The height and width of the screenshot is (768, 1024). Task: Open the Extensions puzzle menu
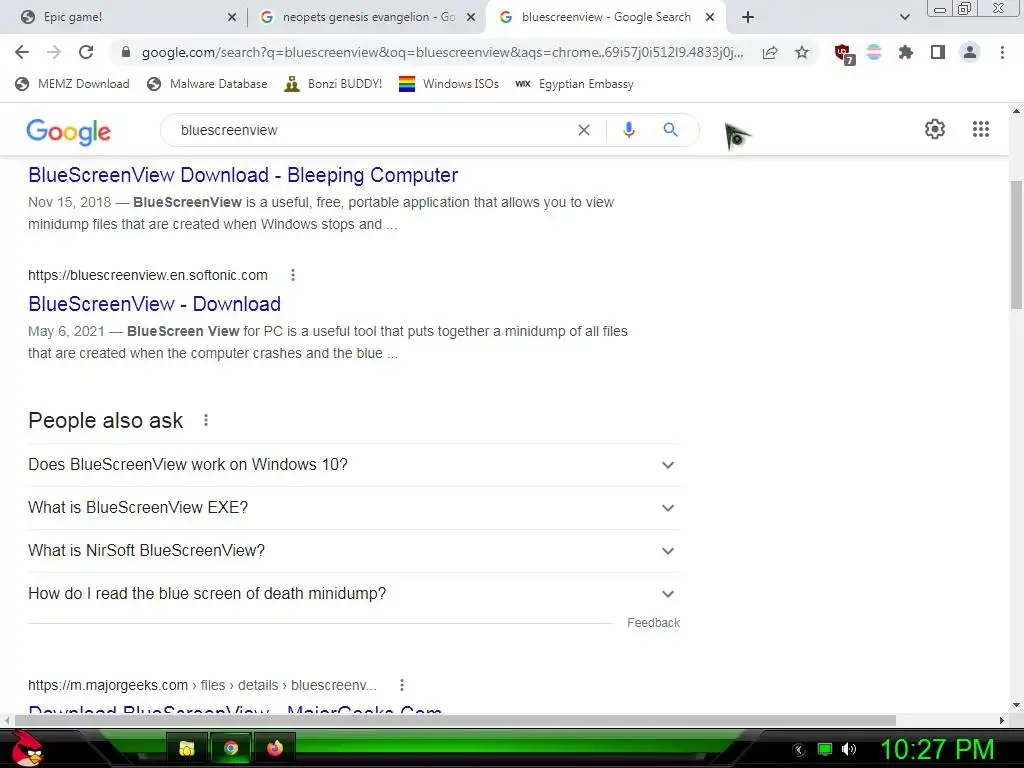906,52
